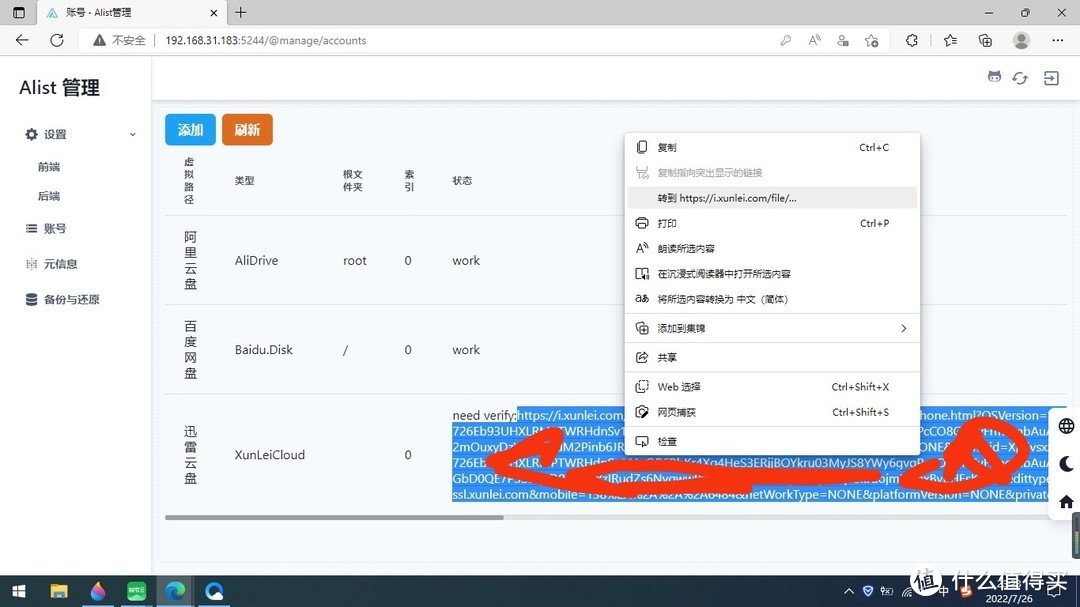Screen dimensions: 1080x607
Task: Open the language globe icon on right edge
Action: coord(1065,425)
